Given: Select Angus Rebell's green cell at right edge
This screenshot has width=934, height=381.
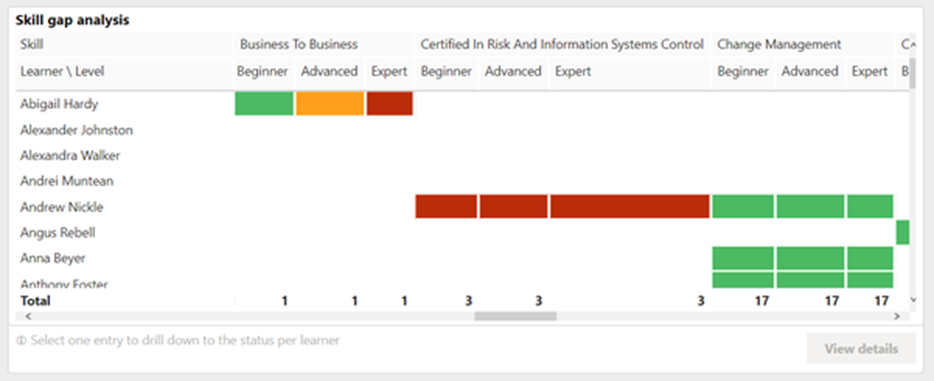Looking at the screenshot, I should (902, 232).
